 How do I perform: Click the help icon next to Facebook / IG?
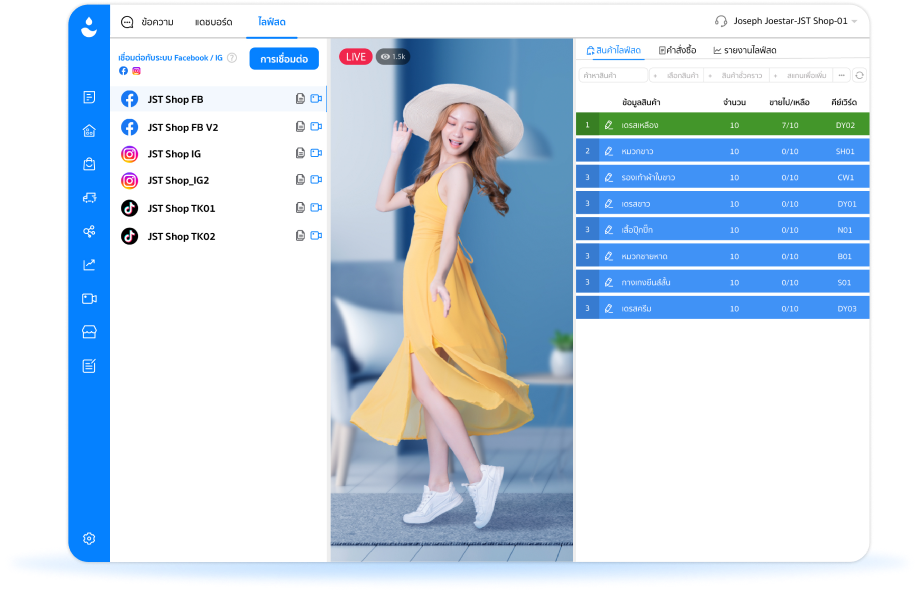232,57
